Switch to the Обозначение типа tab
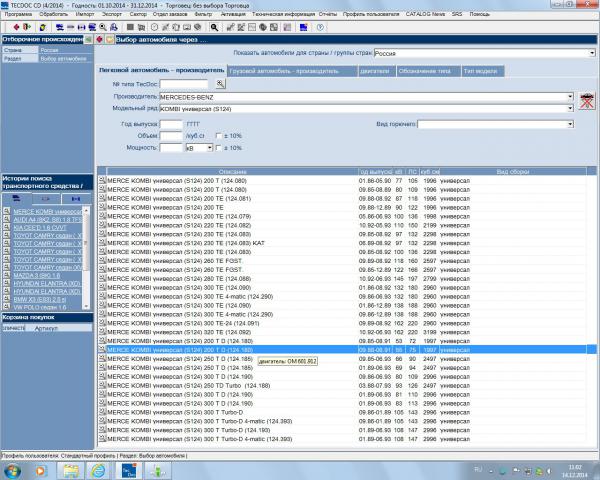600x480 pixels. tap(428, 71)
